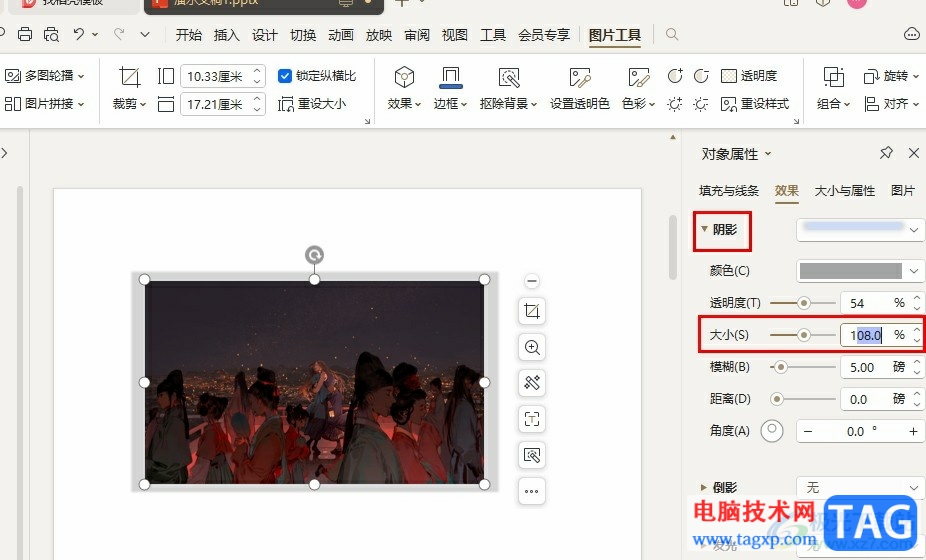Expand the 倒影 section
926x560 pixels.
703,488
